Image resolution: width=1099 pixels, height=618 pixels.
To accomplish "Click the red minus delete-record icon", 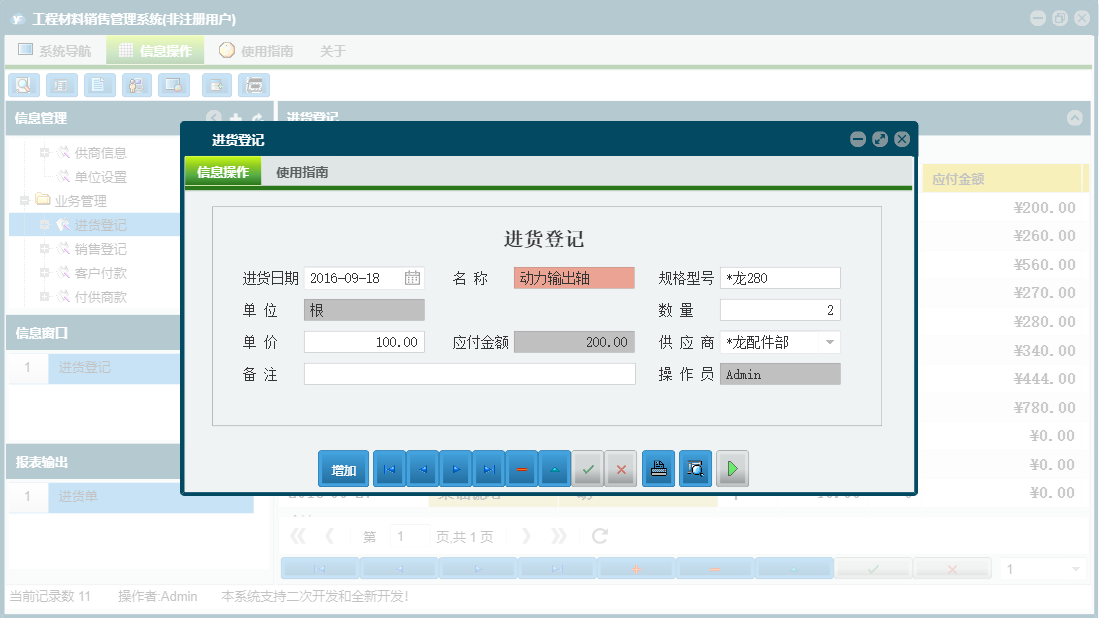I will tap(521, 467).
